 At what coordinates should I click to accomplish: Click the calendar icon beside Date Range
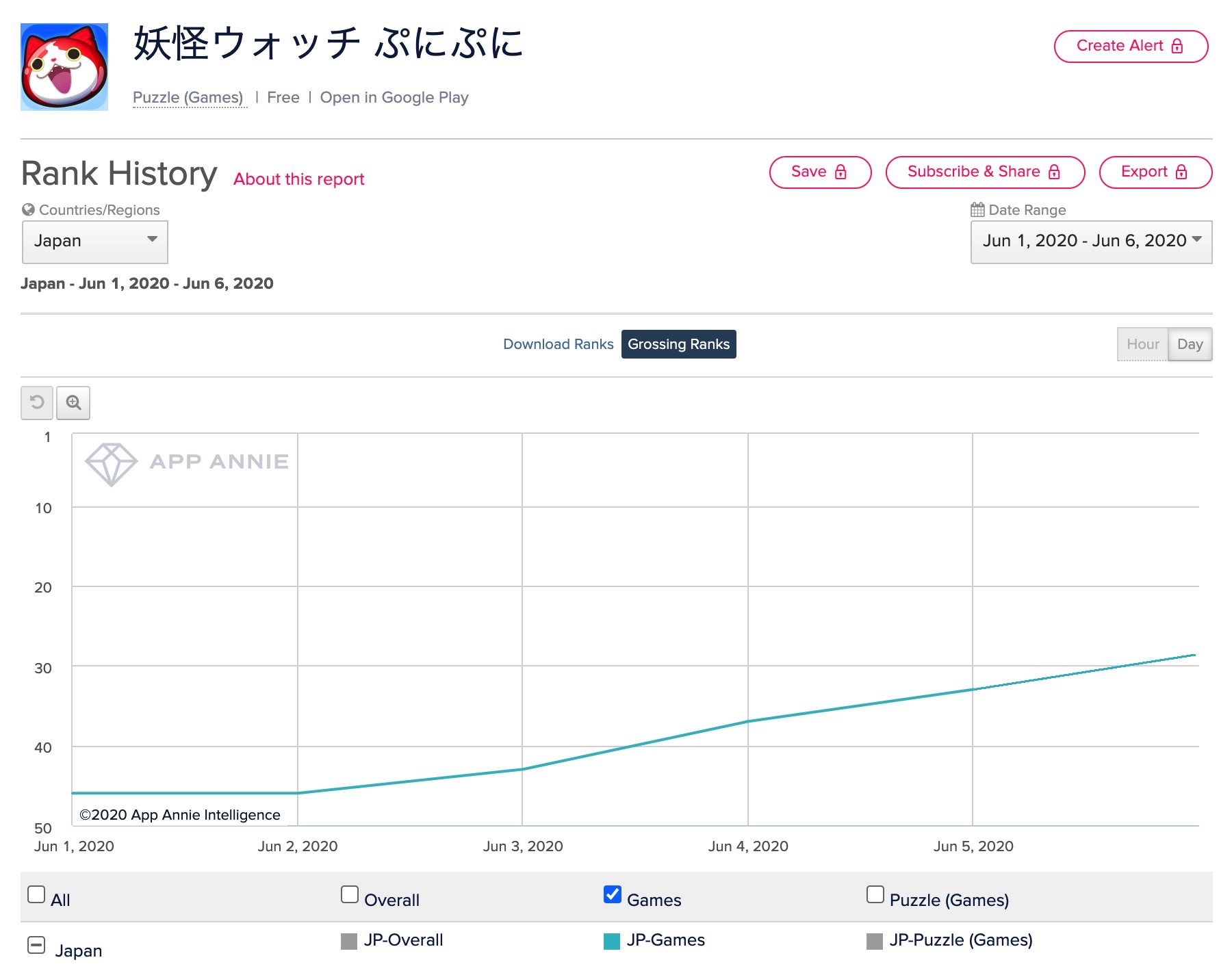tap(977, 209)
